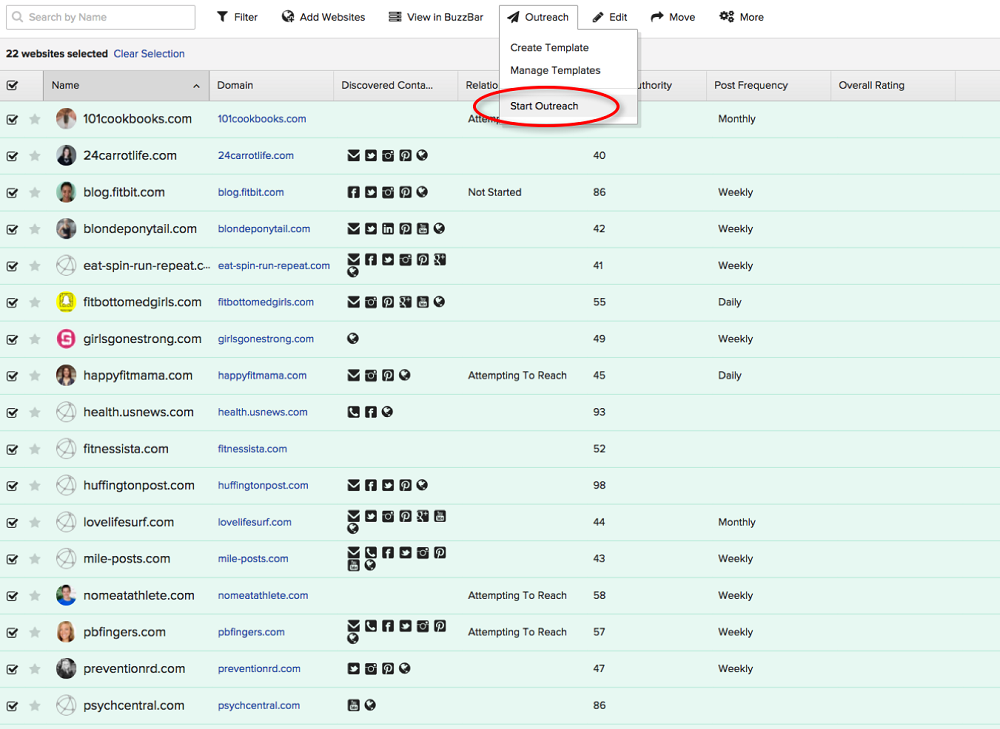Click the Add Websites button

(x=323, y=17)
